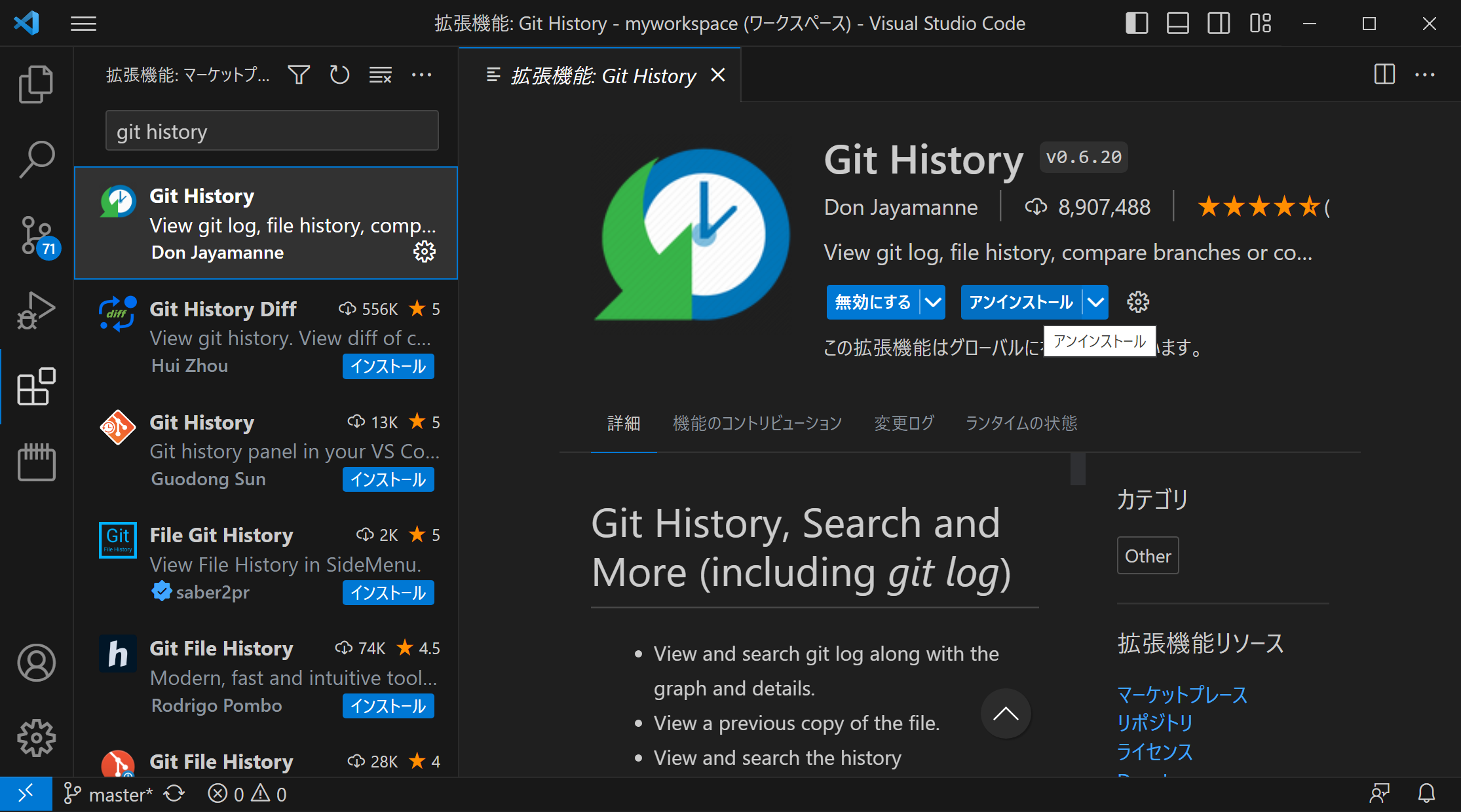The image size is (1461, 812).
Task: Expand the アンインストール dropdown arrow
Action: coord(1095,302)
